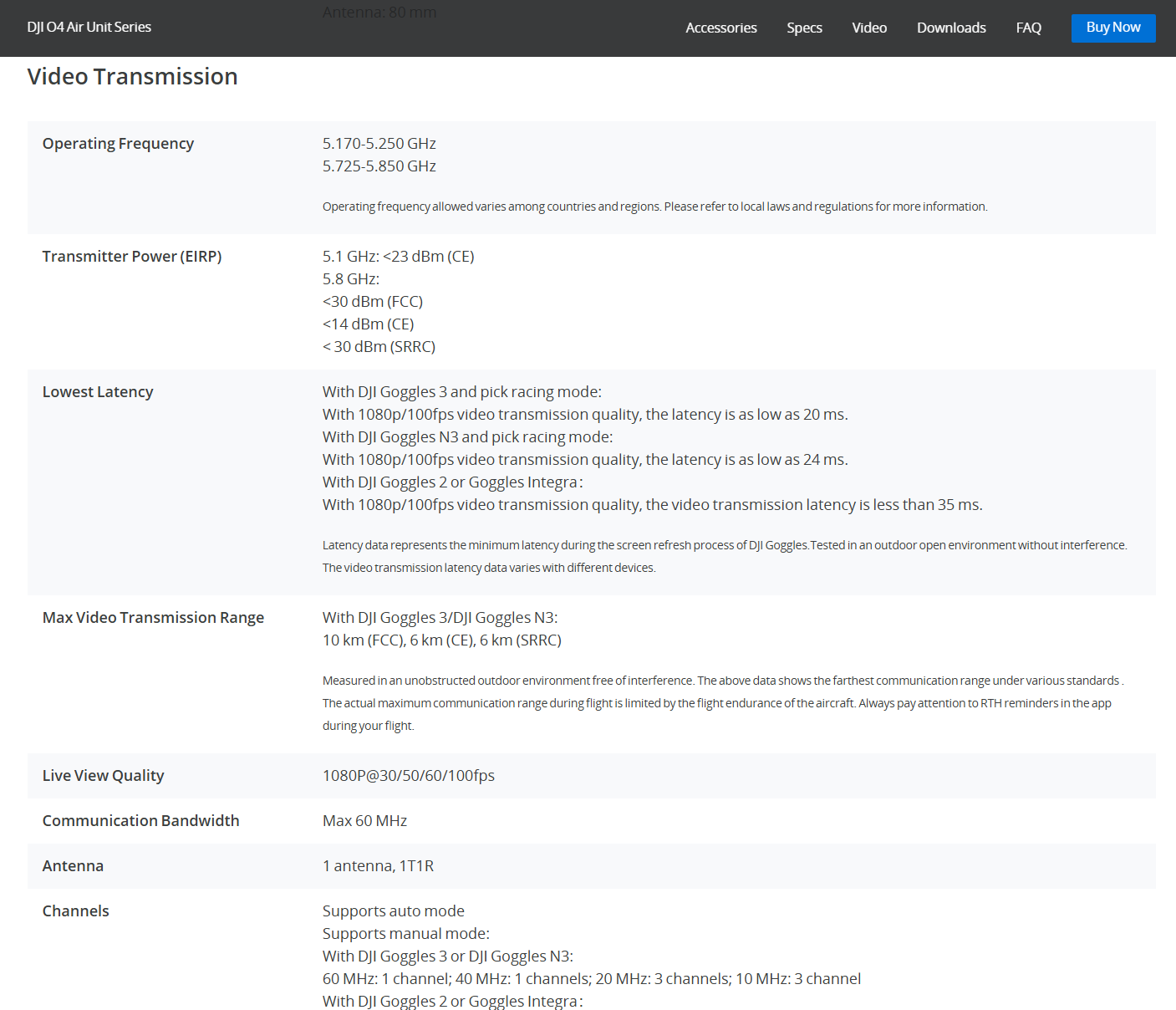
Task: Select the 1 antenna, 1T1R value
Action: [378, 866]
